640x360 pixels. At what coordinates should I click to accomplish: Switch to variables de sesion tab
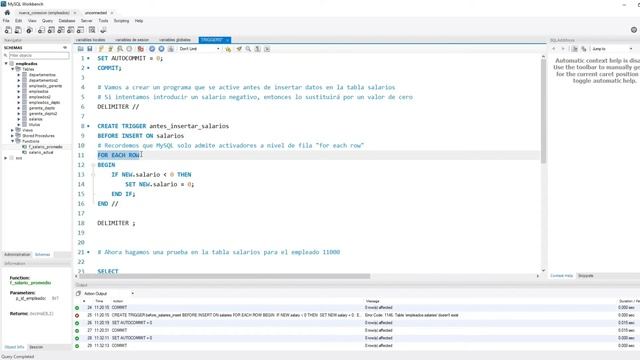[132, 40]
